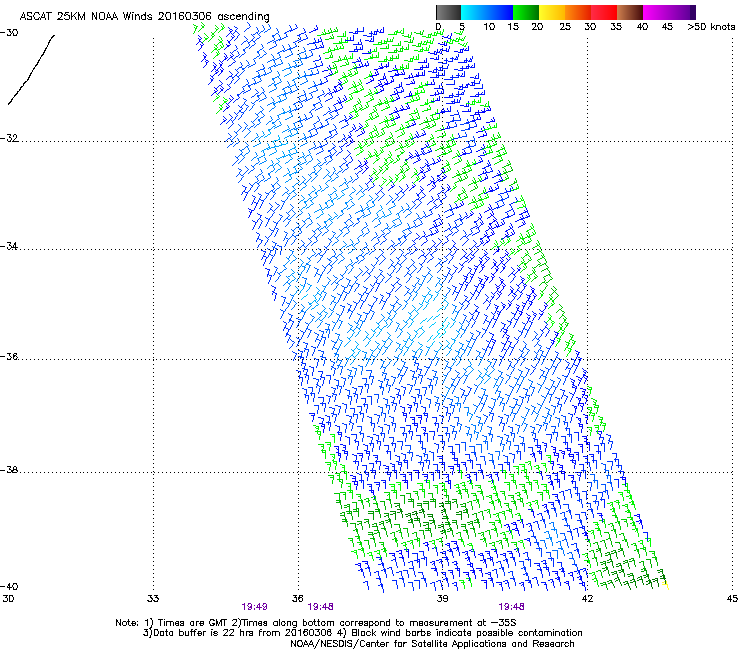Click the legend tick label 40

point(642,27)
